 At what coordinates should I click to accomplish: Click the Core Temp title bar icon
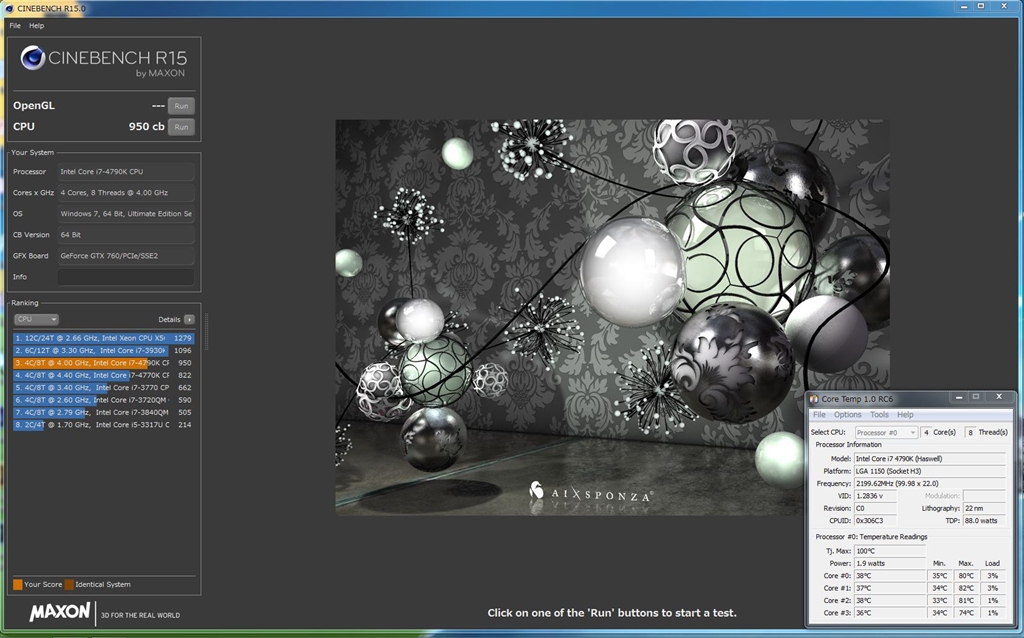click(x=814, y=400)
